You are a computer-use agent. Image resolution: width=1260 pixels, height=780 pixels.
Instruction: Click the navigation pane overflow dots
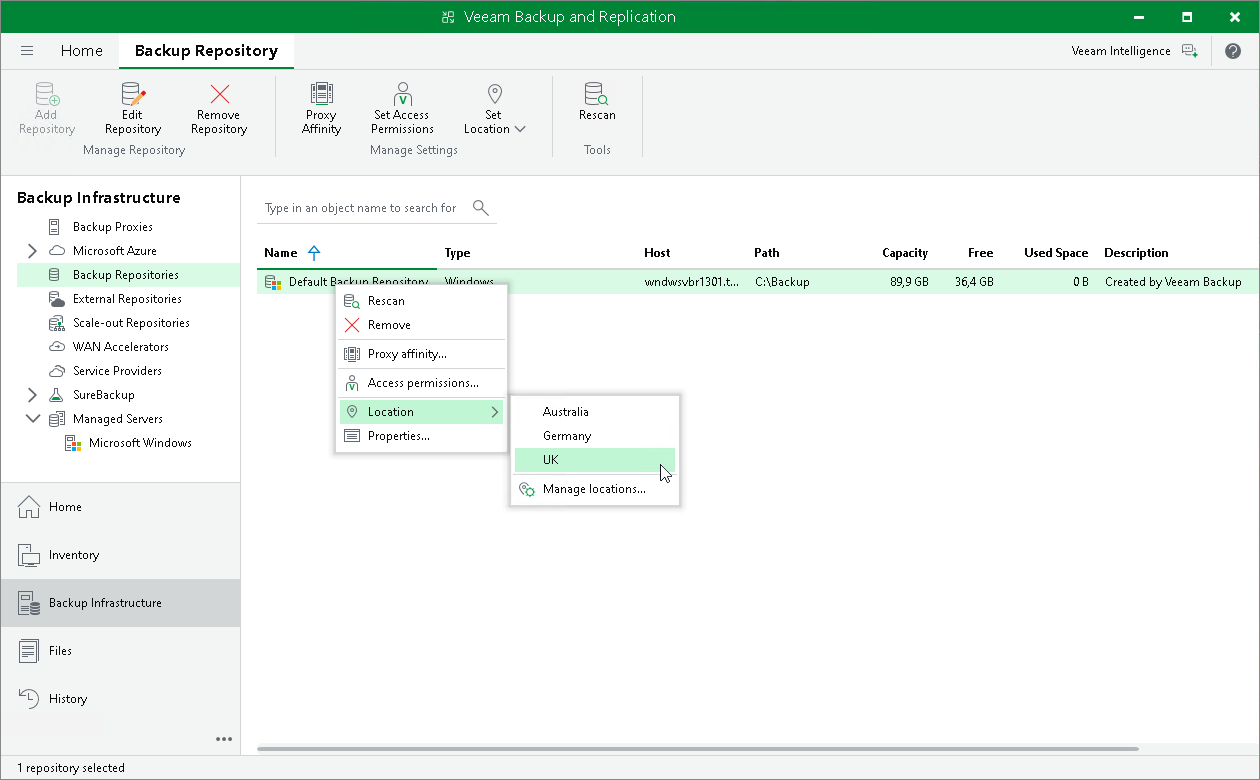pyautogui.click(x=224, y=739)
